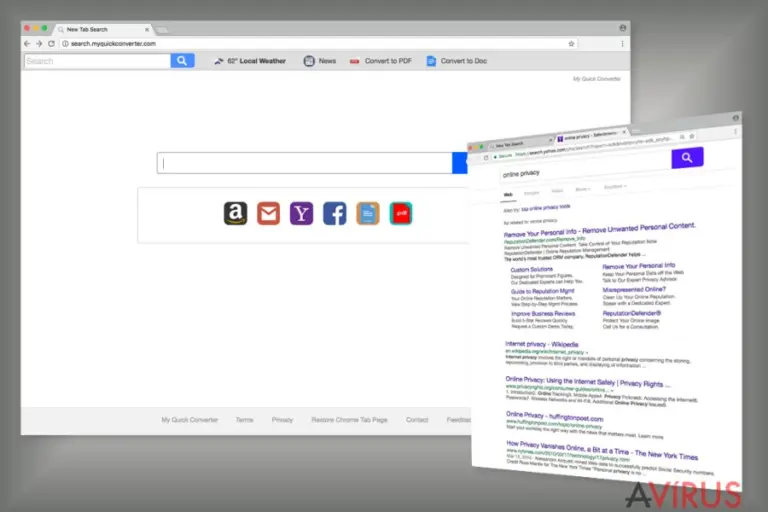Image resolution: width=768 pixels, height=512 pixels.
Task: Open the ReputationDefender® sublink
Action: (x=632, y=313)
